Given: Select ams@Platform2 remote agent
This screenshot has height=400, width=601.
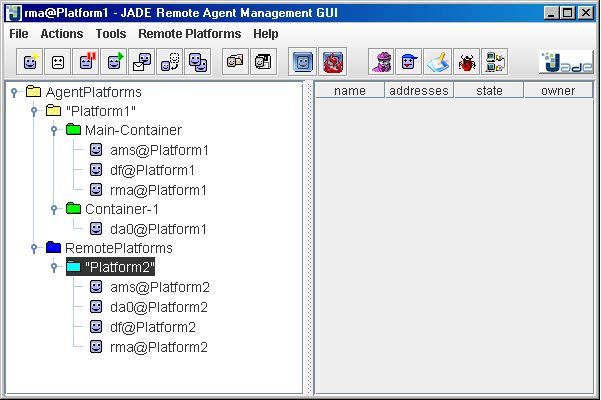Looking at the screenshot, I should [x=160, y=287].
